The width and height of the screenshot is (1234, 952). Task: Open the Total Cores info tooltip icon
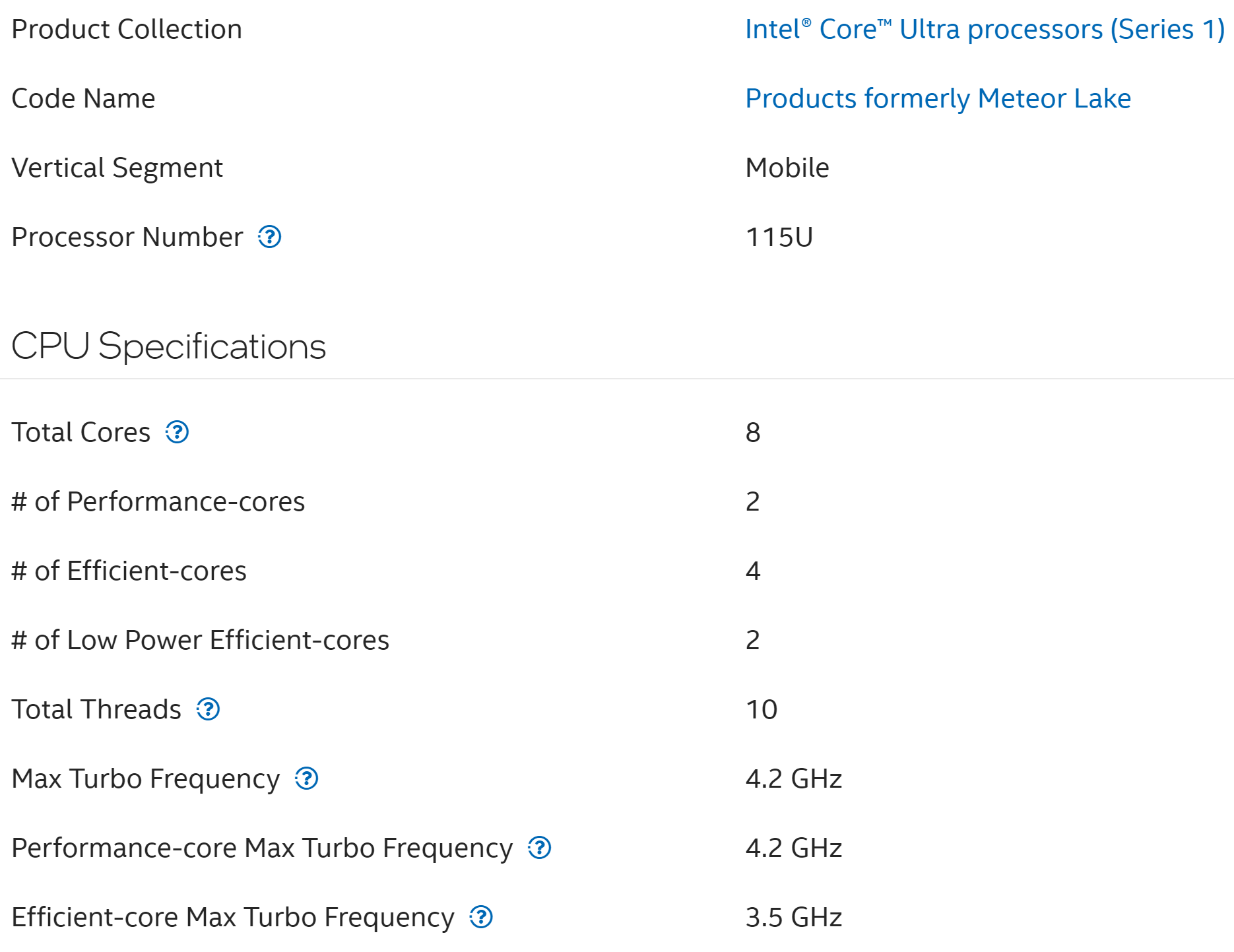click(x=177, y=432)
